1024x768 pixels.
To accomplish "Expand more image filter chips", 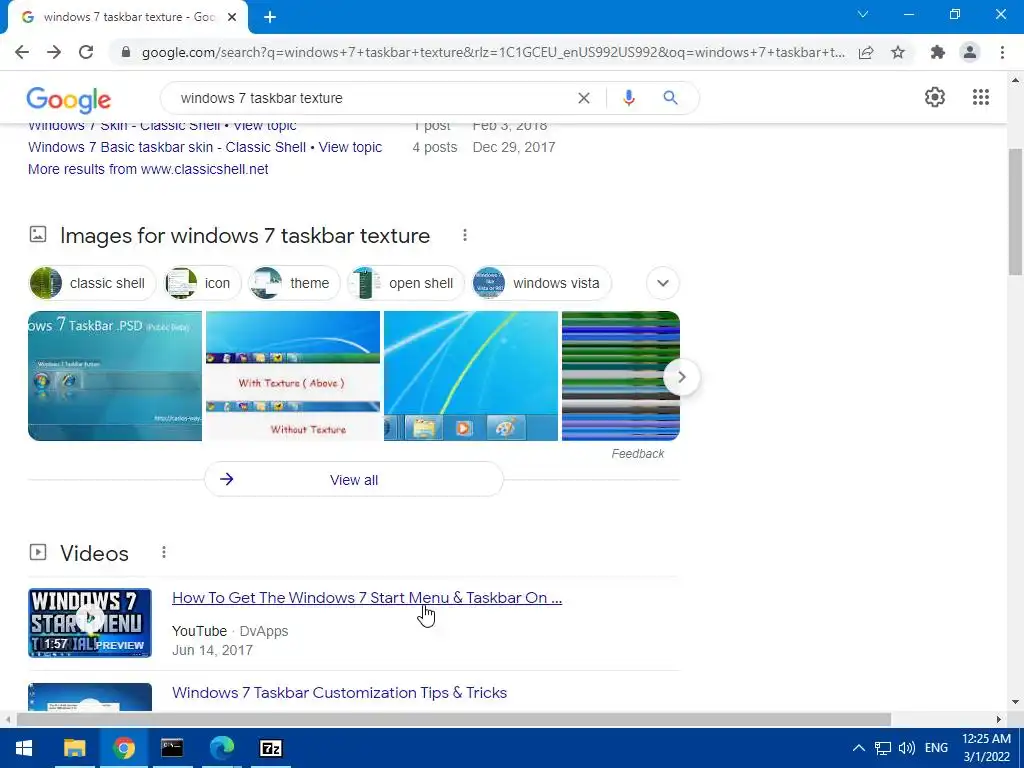I will tap(663, 283).
